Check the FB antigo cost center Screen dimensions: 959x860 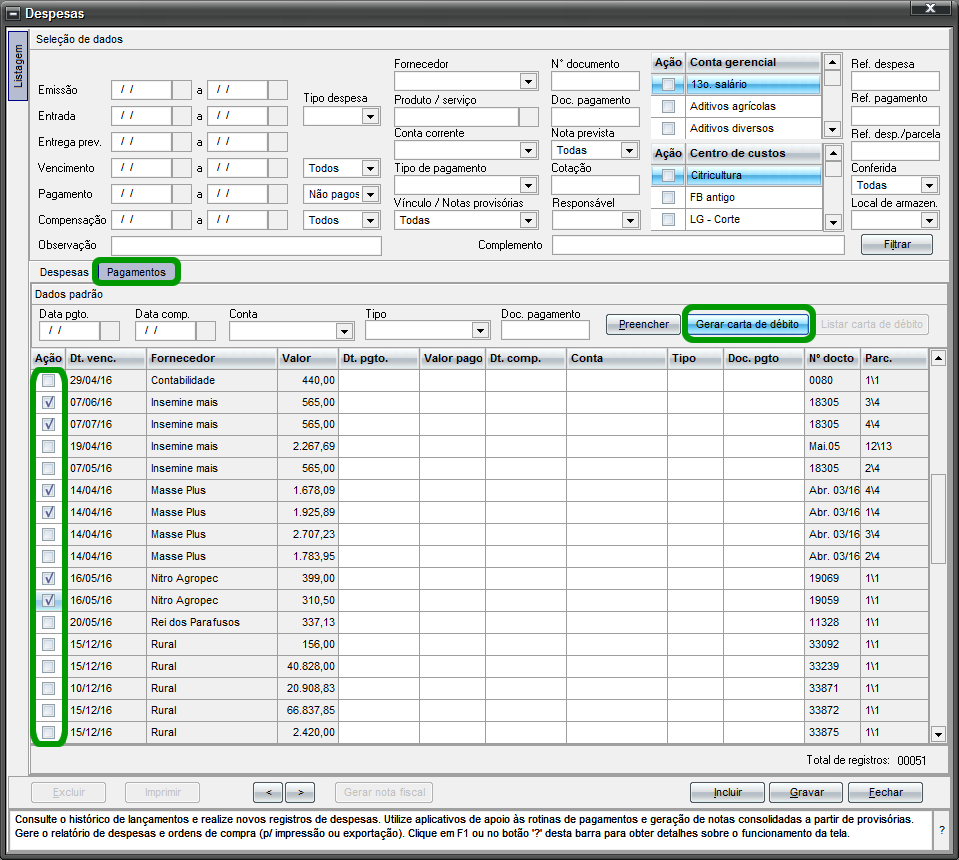[668, 198]
